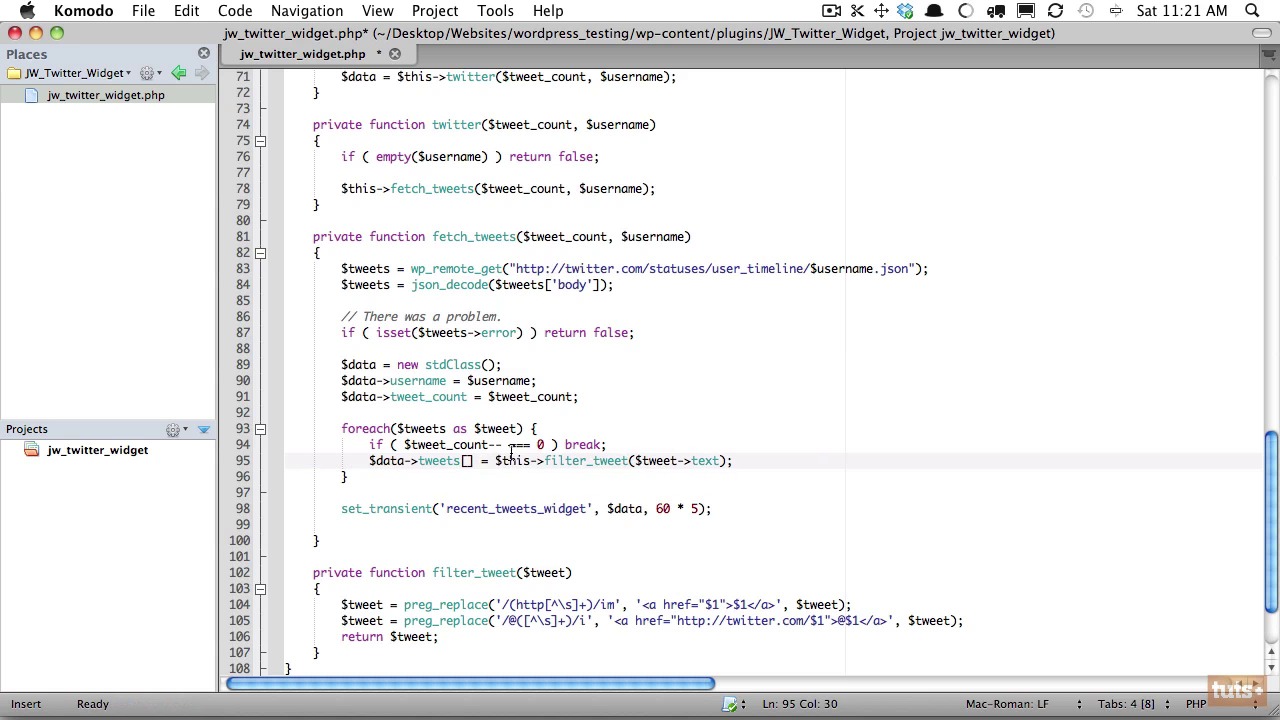Collapse the filter_tweet fold at line 103

260,589
